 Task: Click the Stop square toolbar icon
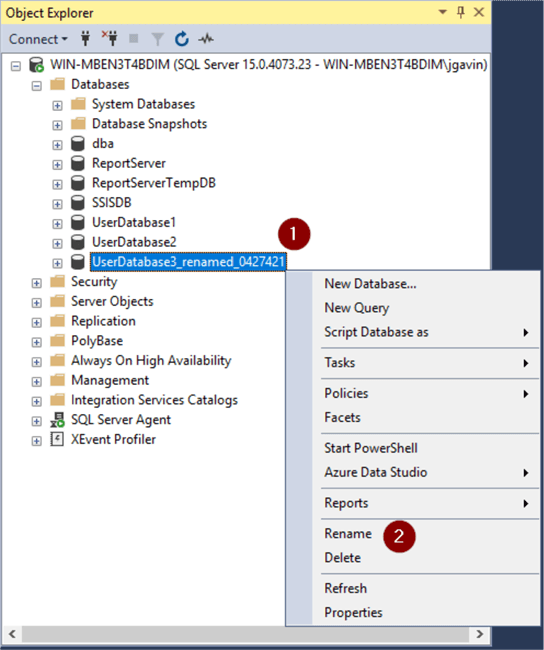pos(134,39)
